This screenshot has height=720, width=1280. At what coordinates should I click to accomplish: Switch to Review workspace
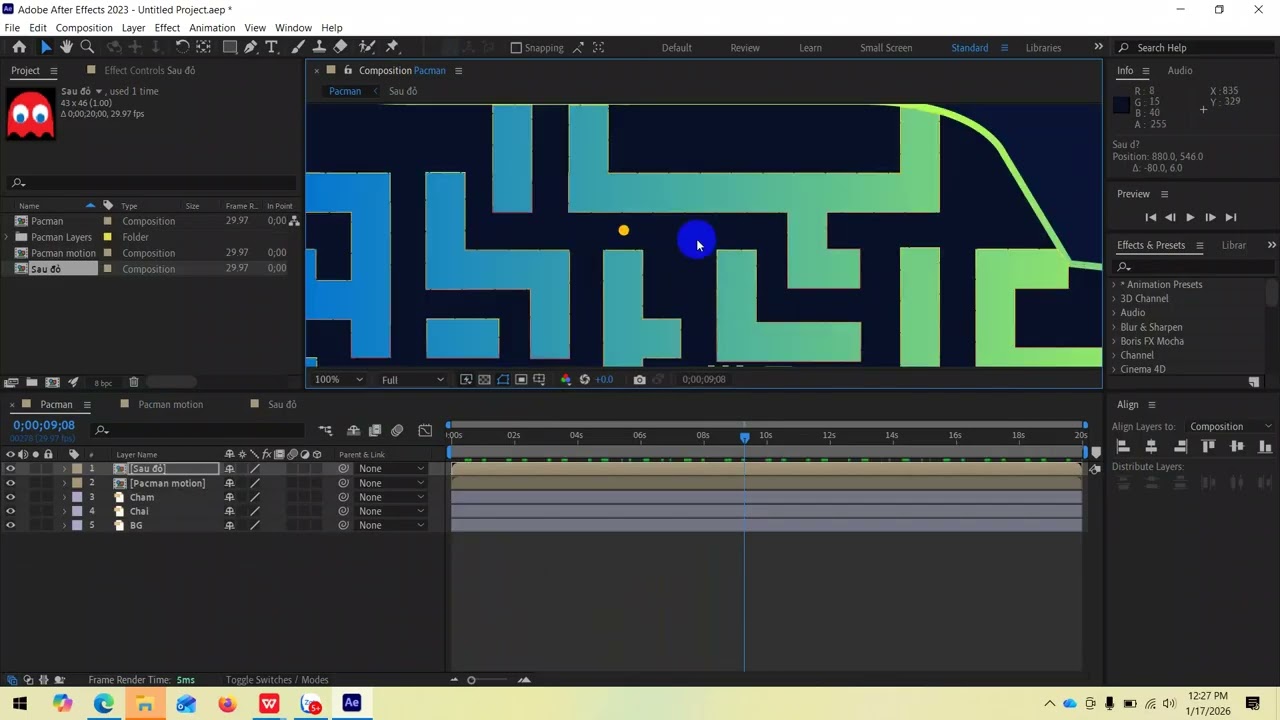[x=745, y=48]
